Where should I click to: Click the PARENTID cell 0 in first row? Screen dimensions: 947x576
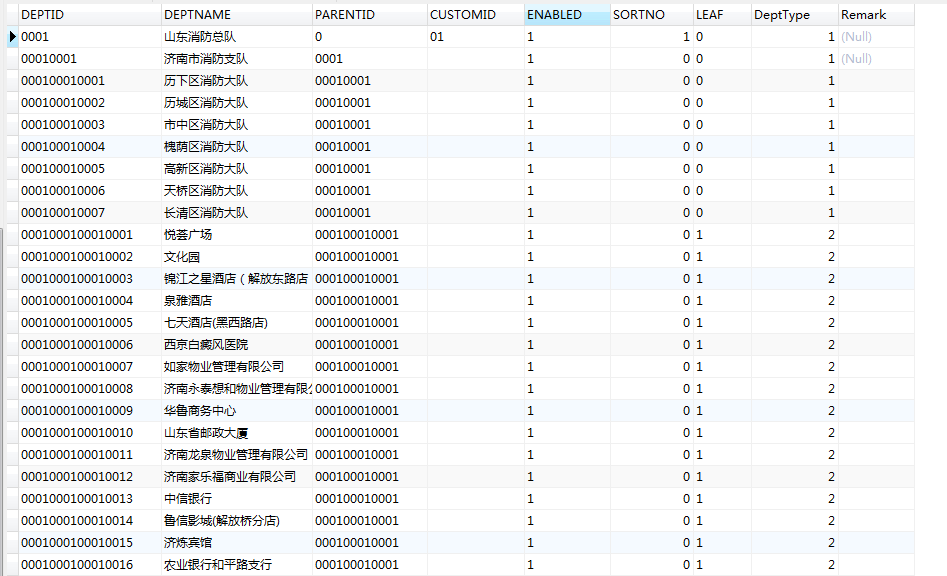pos(370,37)
